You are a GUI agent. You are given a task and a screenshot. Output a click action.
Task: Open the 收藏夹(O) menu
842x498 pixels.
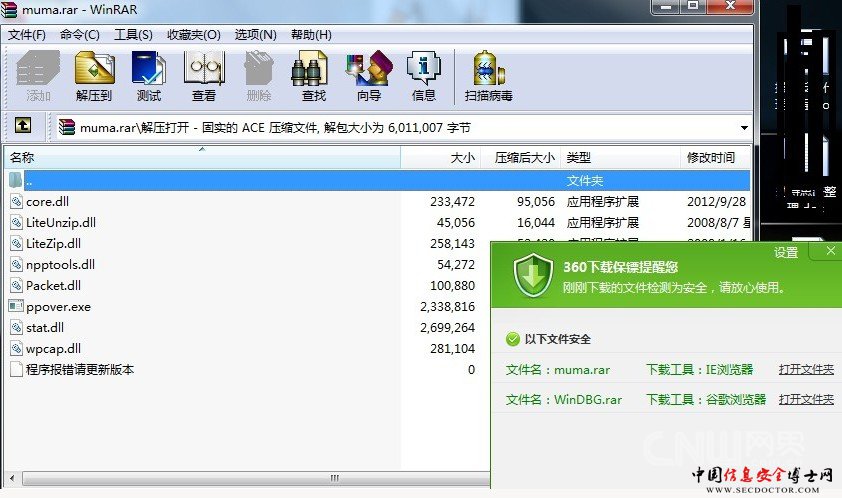pyautogui.click(x=194, y=35)
